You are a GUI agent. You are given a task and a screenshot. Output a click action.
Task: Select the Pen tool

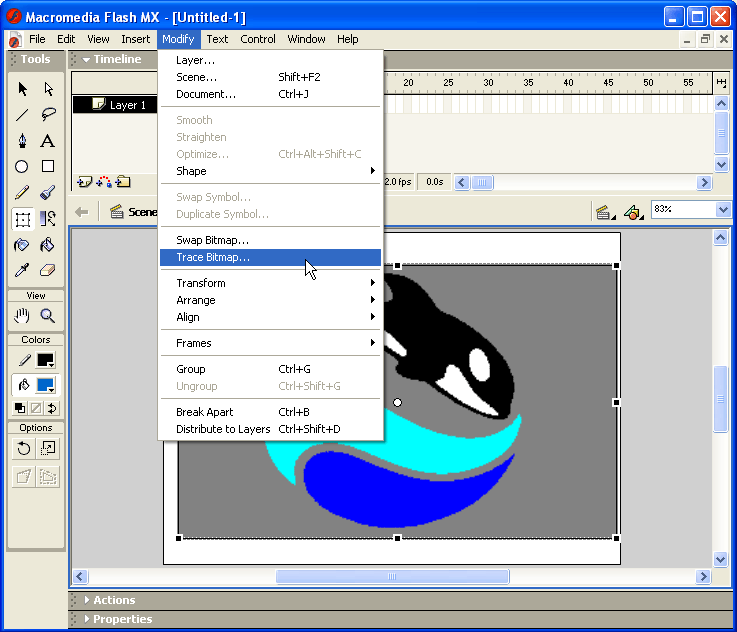[x=22, y=140]
